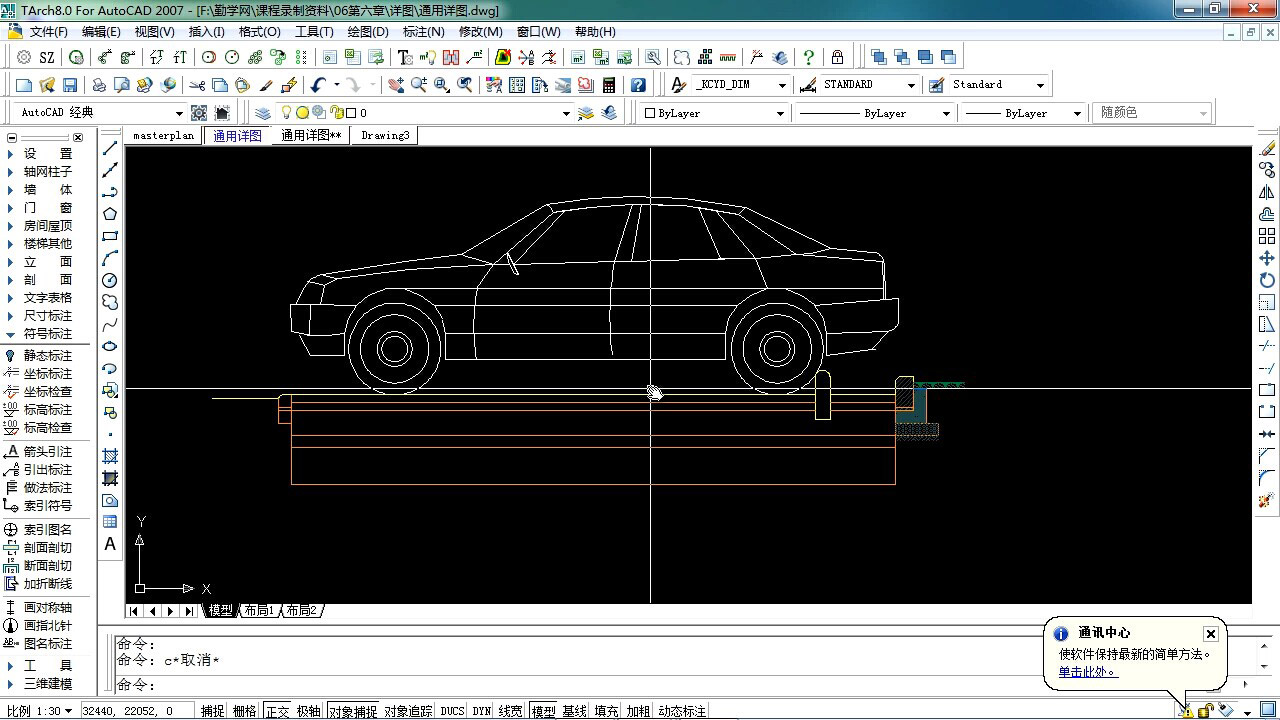Click the Save icon in the standard toolbar
1280x720 pixels.
coord(70,85)
